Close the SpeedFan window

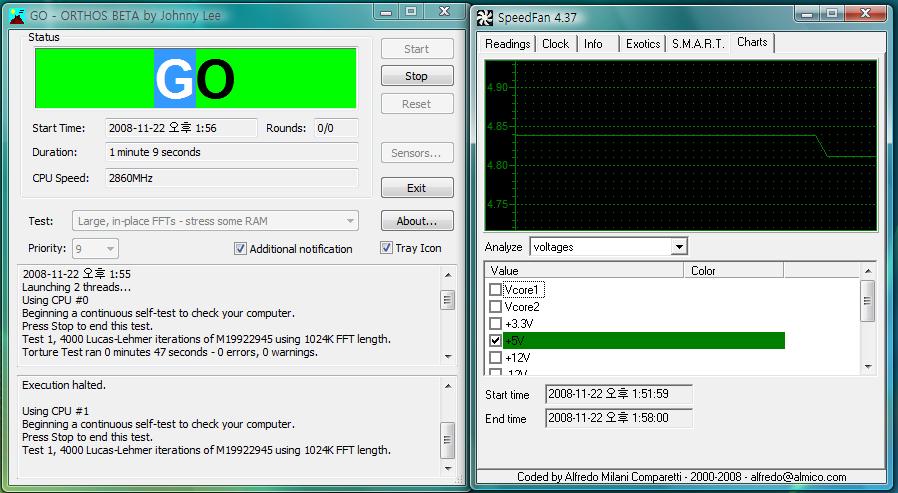click(x=865, y=13)
